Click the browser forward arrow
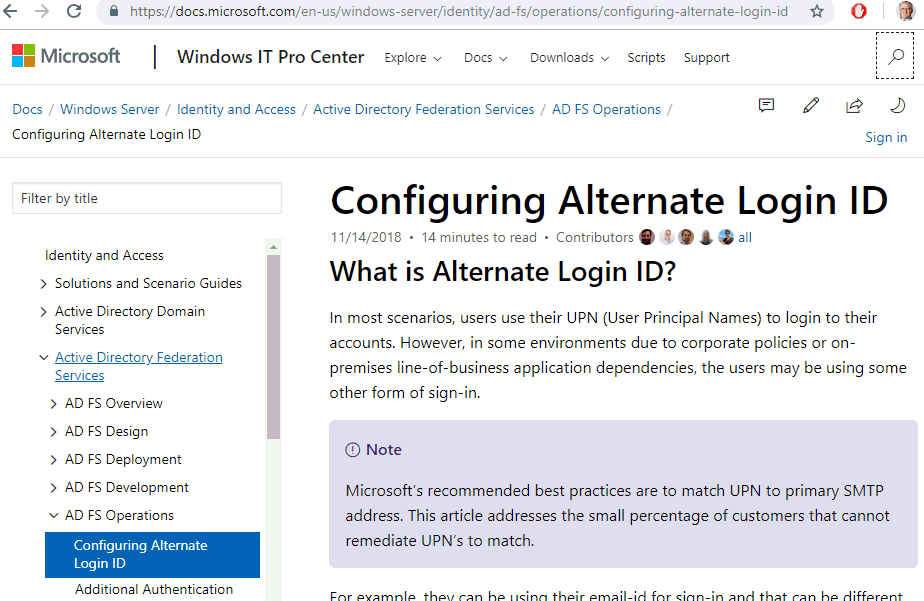This screenshot has height=601, width=924. pyautogui.click(x=42, y=11)
